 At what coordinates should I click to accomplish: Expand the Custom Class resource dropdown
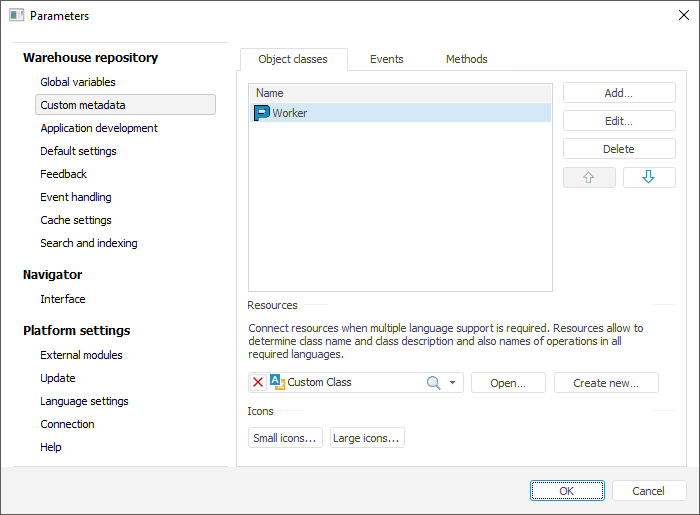click(453, 382)
